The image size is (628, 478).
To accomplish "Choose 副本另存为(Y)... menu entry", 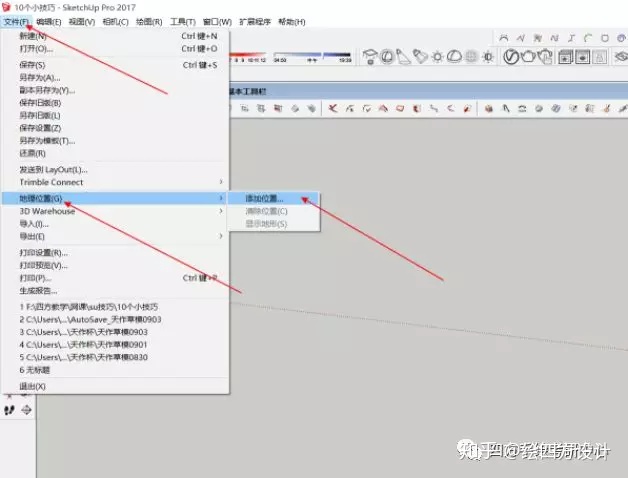I will 115,90.
